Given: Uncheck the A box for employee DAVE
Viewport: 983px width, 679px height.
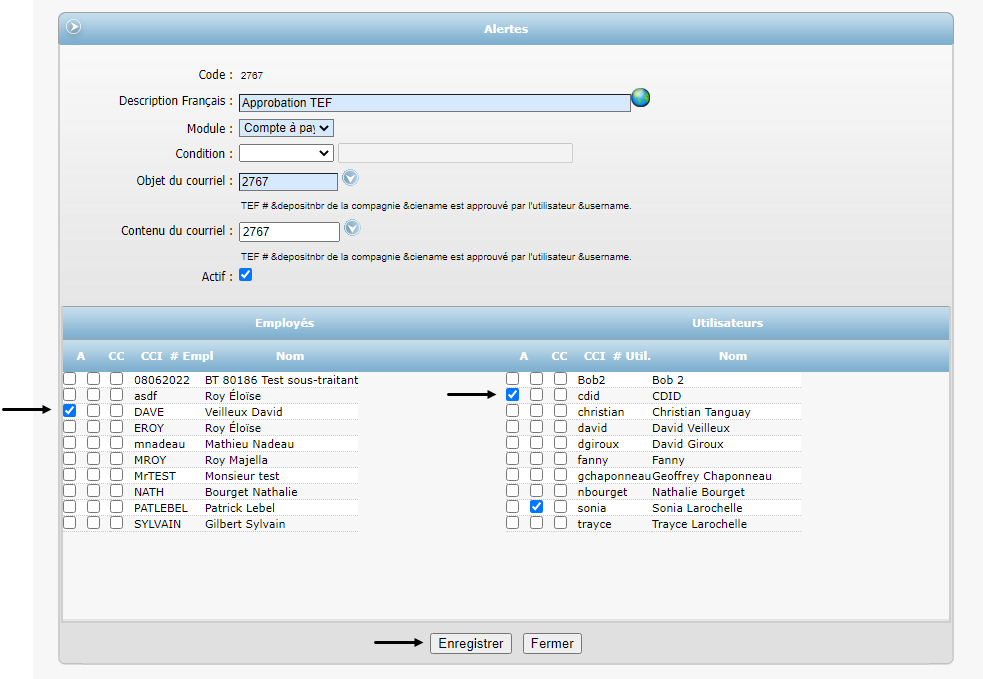Looking at the screenshot, I should point(70,411).
